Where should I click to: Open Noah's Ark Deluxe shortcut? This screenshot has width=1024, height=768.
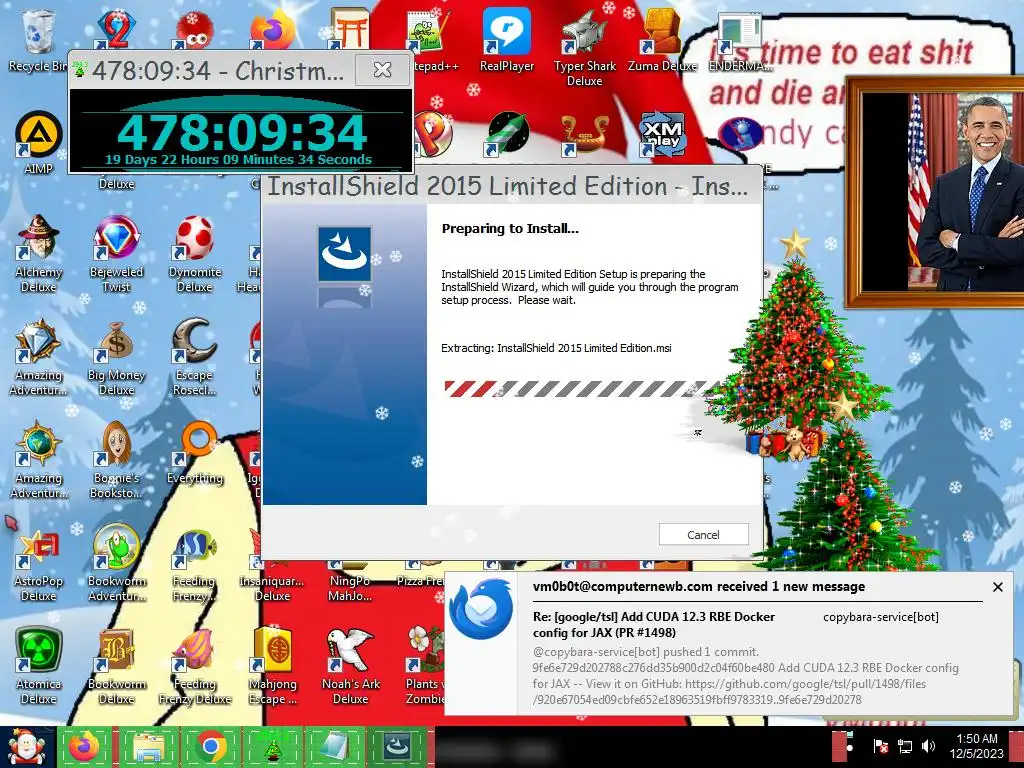click(x=351, y=666)
